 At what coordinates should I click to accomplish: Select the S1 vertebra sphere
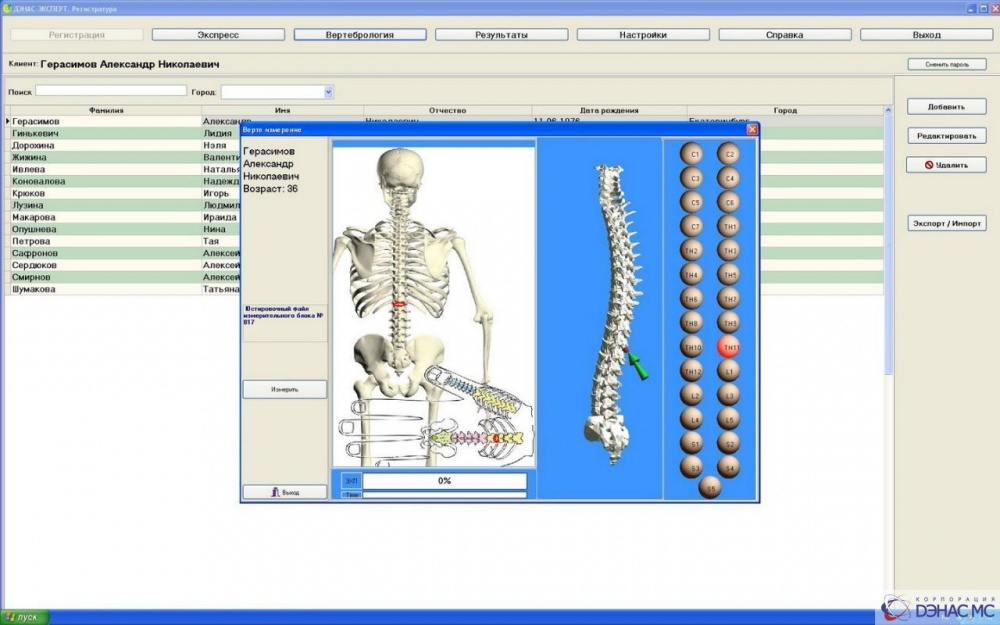[691, 443]
